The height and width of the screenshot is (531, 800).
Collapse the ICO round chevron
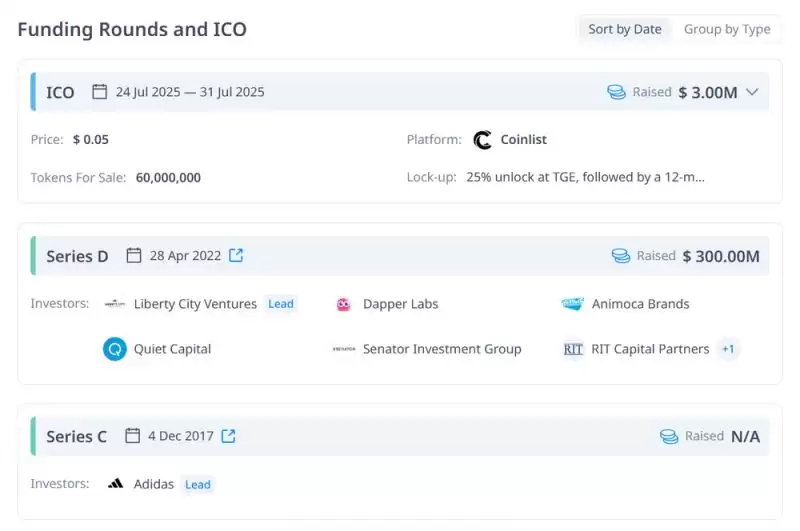pyautogui.click(x=753, y=92)
